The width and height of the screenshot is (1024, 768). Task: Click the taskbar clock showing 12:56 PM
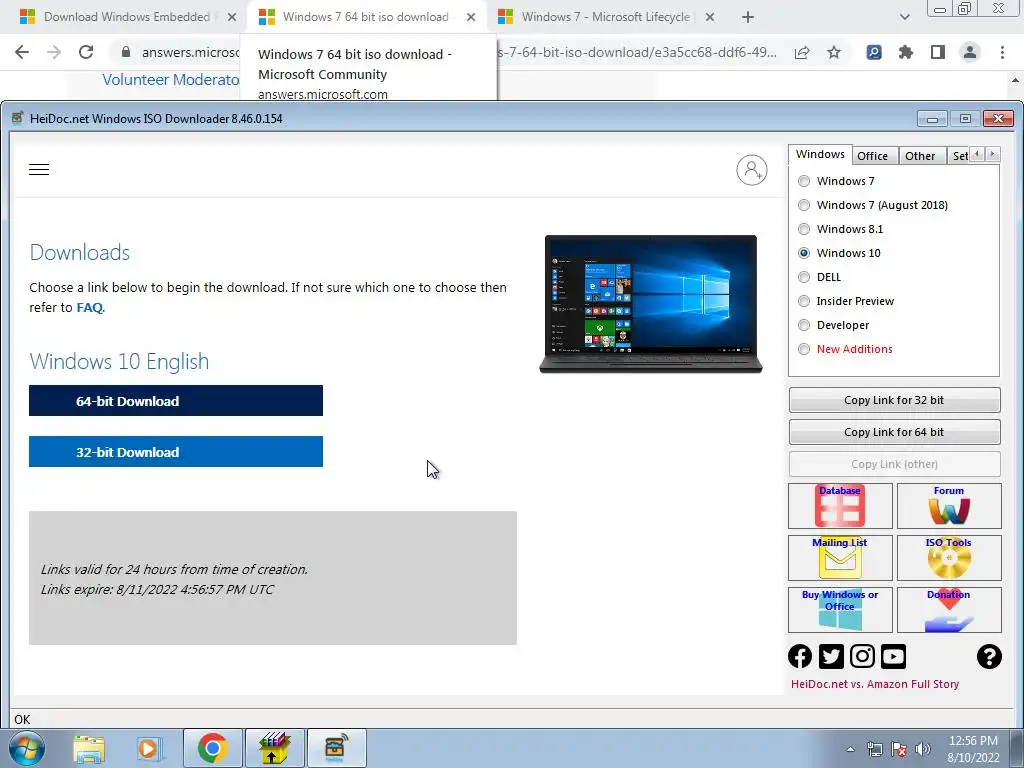tap(973, 749)
